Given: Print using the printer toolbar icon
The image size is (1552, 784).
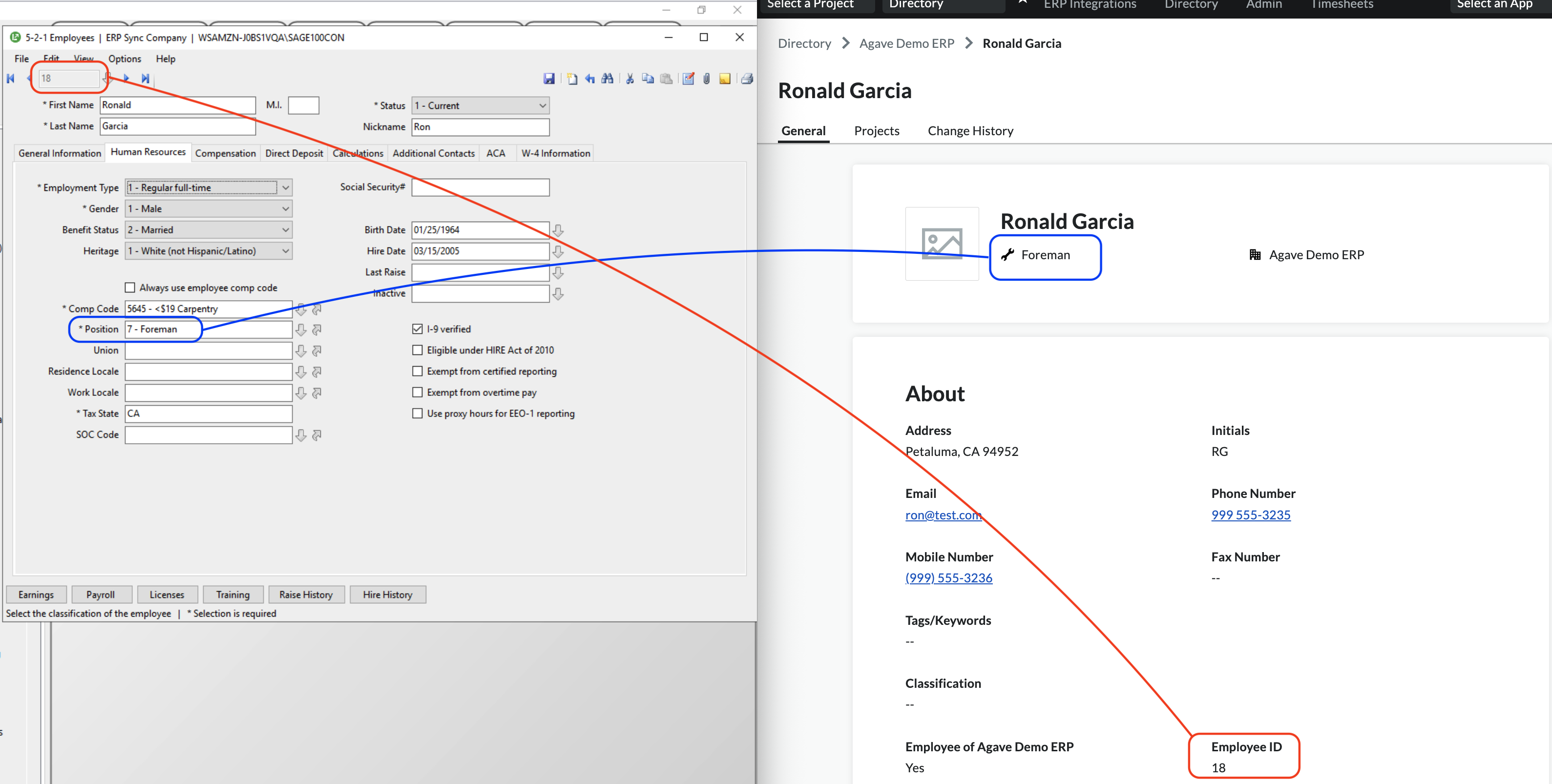Looking at the screenshot, I should (x=747, y=78).
